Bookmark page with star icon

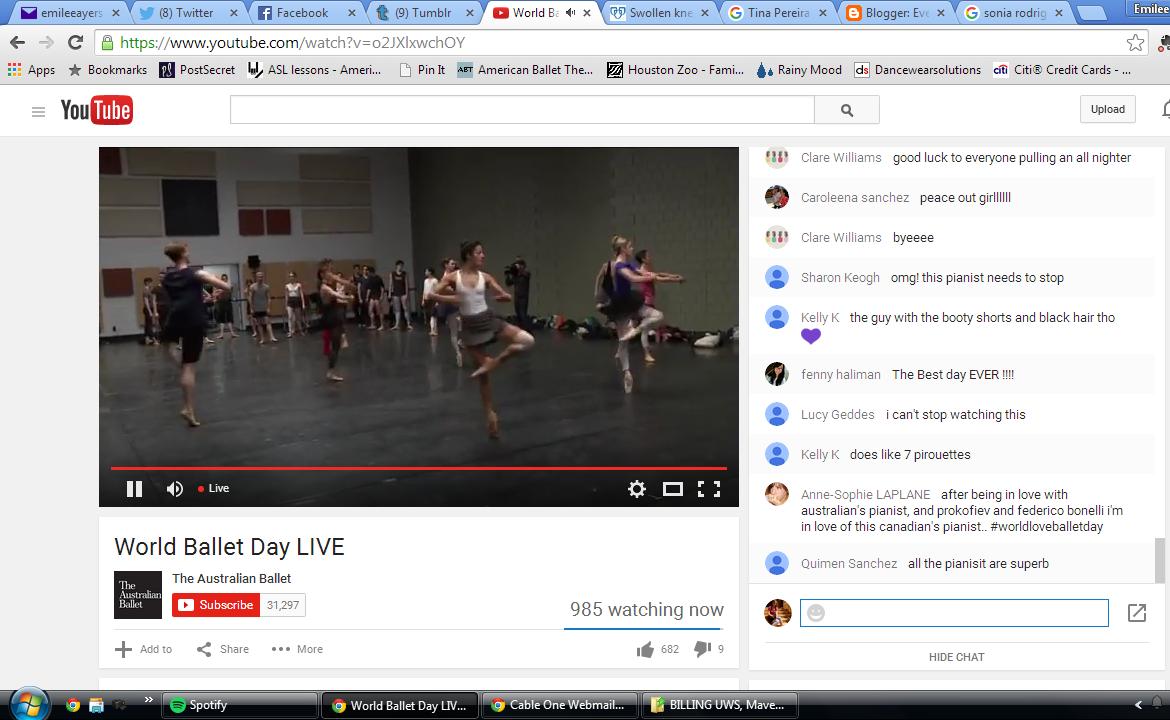tap(1135, 43)
